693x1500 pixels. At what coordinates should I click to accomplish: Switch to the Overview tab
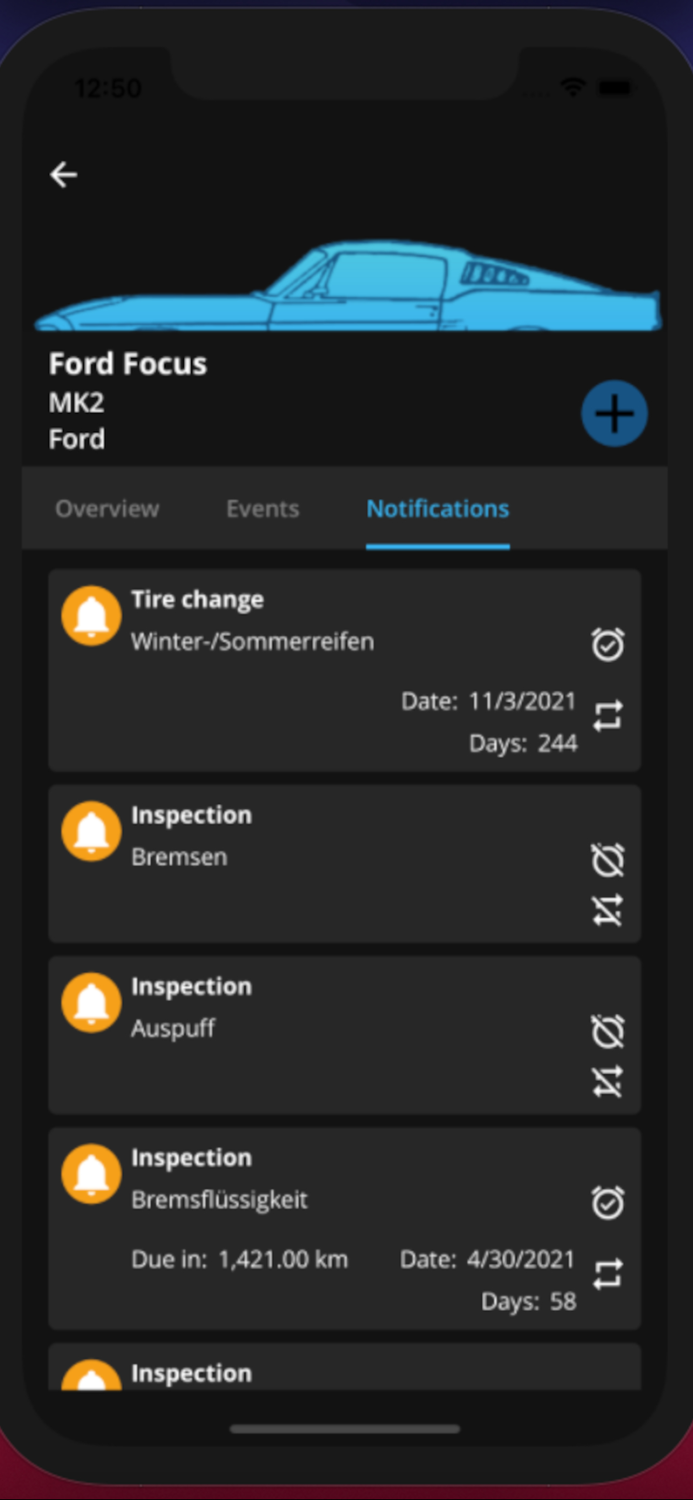tap(106, 509)
